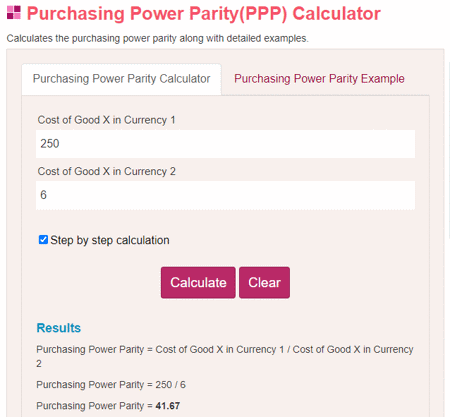
Task: Focus the Currency 2 cost input field
Action: point(225,195)
